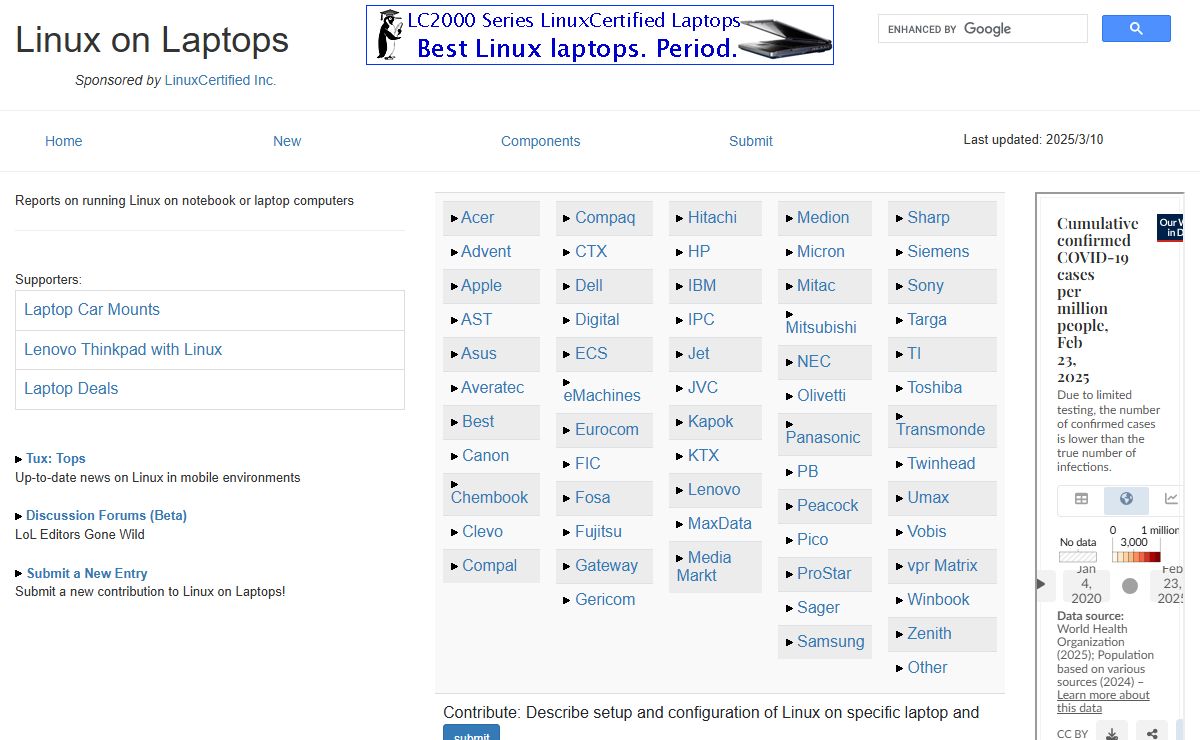Follow the LinuxCertified Inc. sponsor link
The image size is (1200, 740).
(221, 80)
